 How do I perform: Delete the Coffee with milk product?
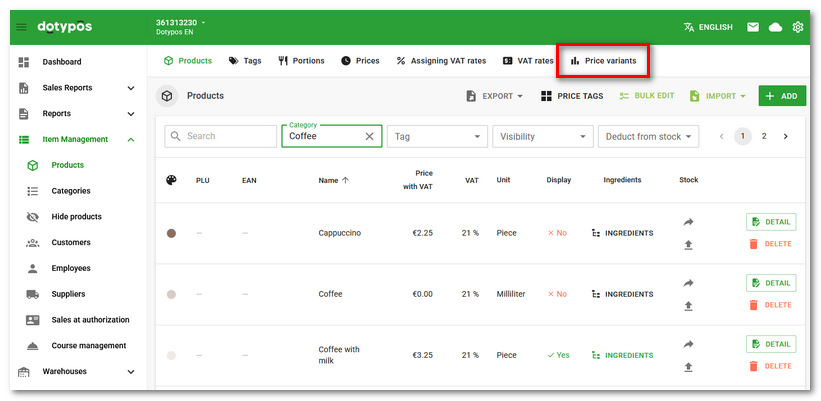pos(770,366)
